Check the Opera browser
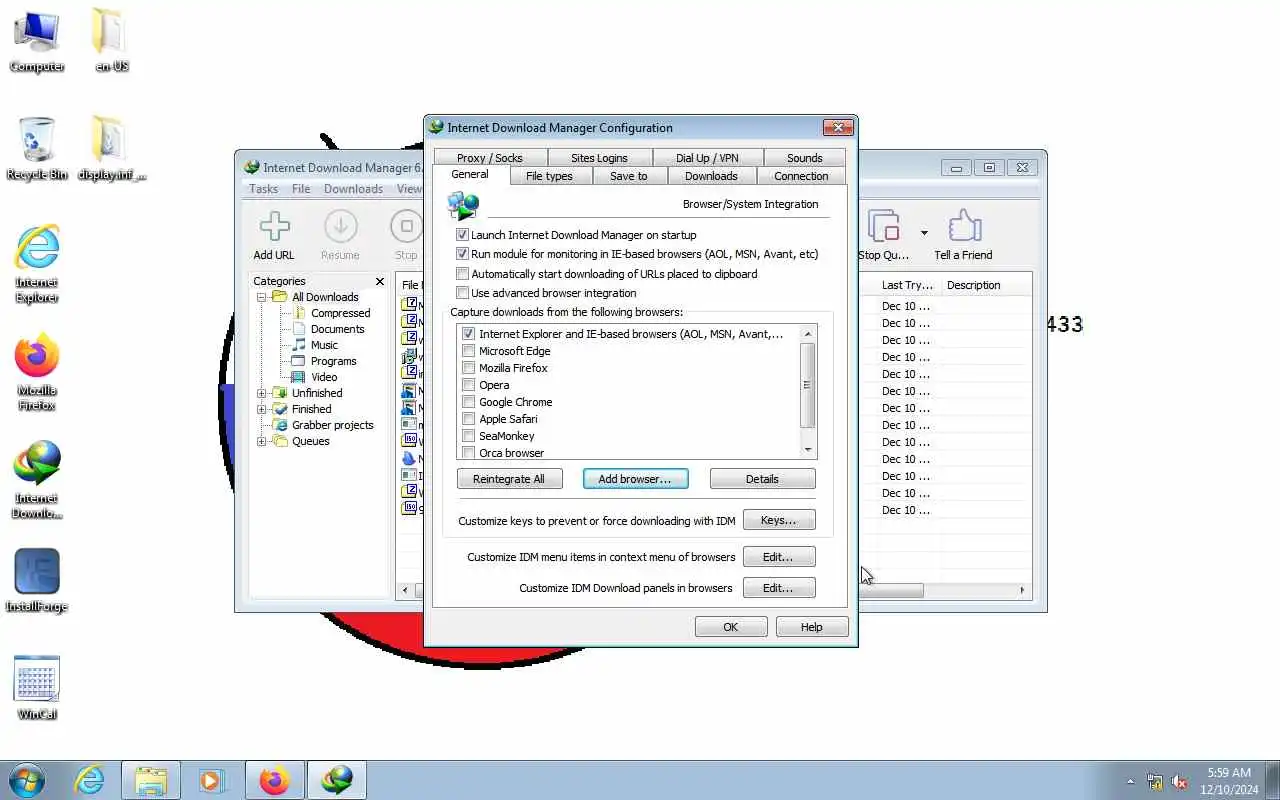Viewport: 1280px width, 800px height. (468, 385)
